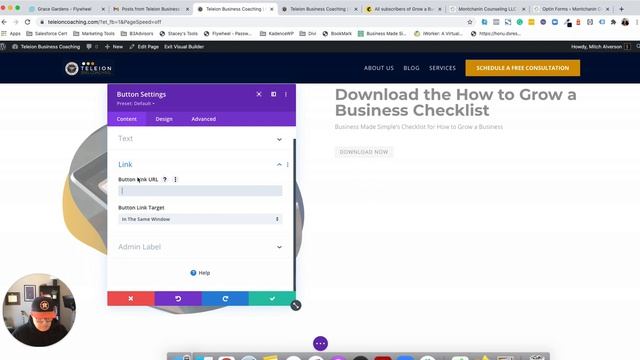Open the Button Link URL three-dot options
Image resolution: width=640 pixels, height=360 pixels.
176,179
